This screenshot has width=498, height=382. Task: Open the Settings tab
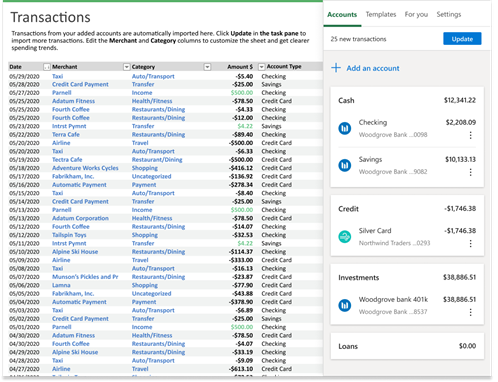[449, 14]
